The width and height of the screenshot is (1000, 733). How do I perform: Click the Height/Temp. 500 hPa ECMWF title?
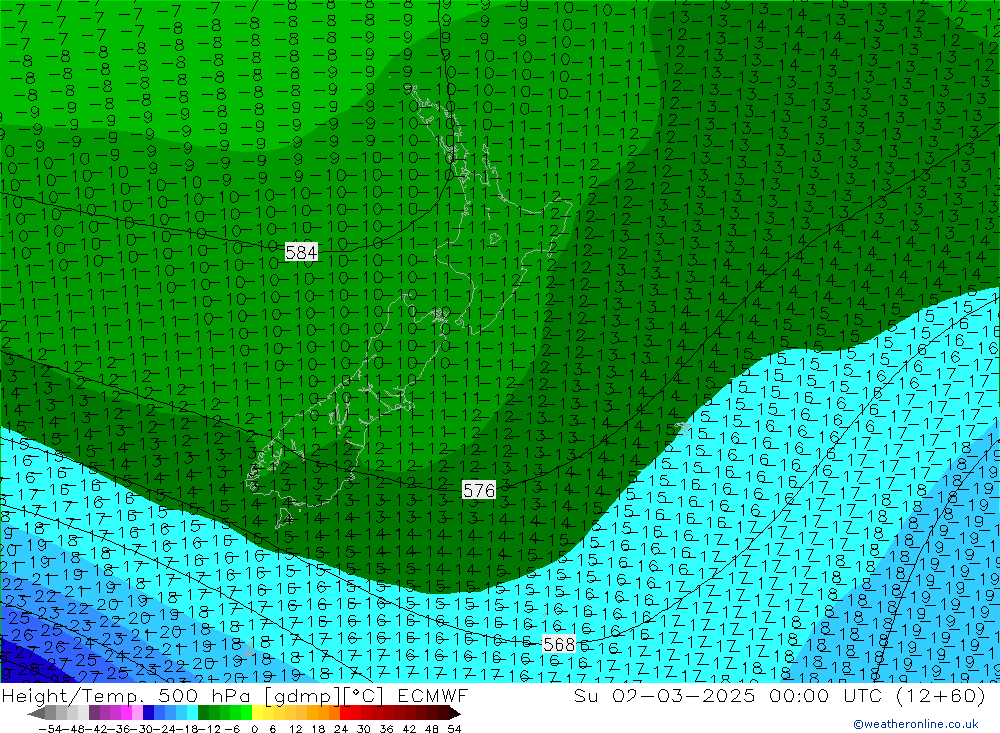coord(235,695)
